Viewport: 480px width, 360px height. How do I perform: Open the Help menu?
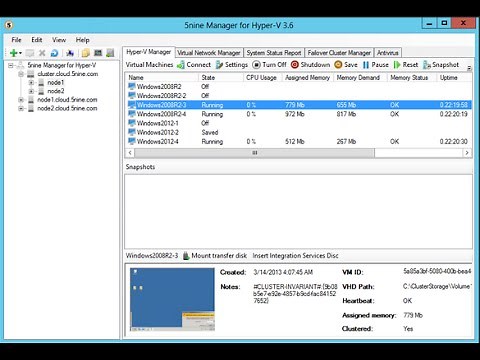tap(82, 40)
